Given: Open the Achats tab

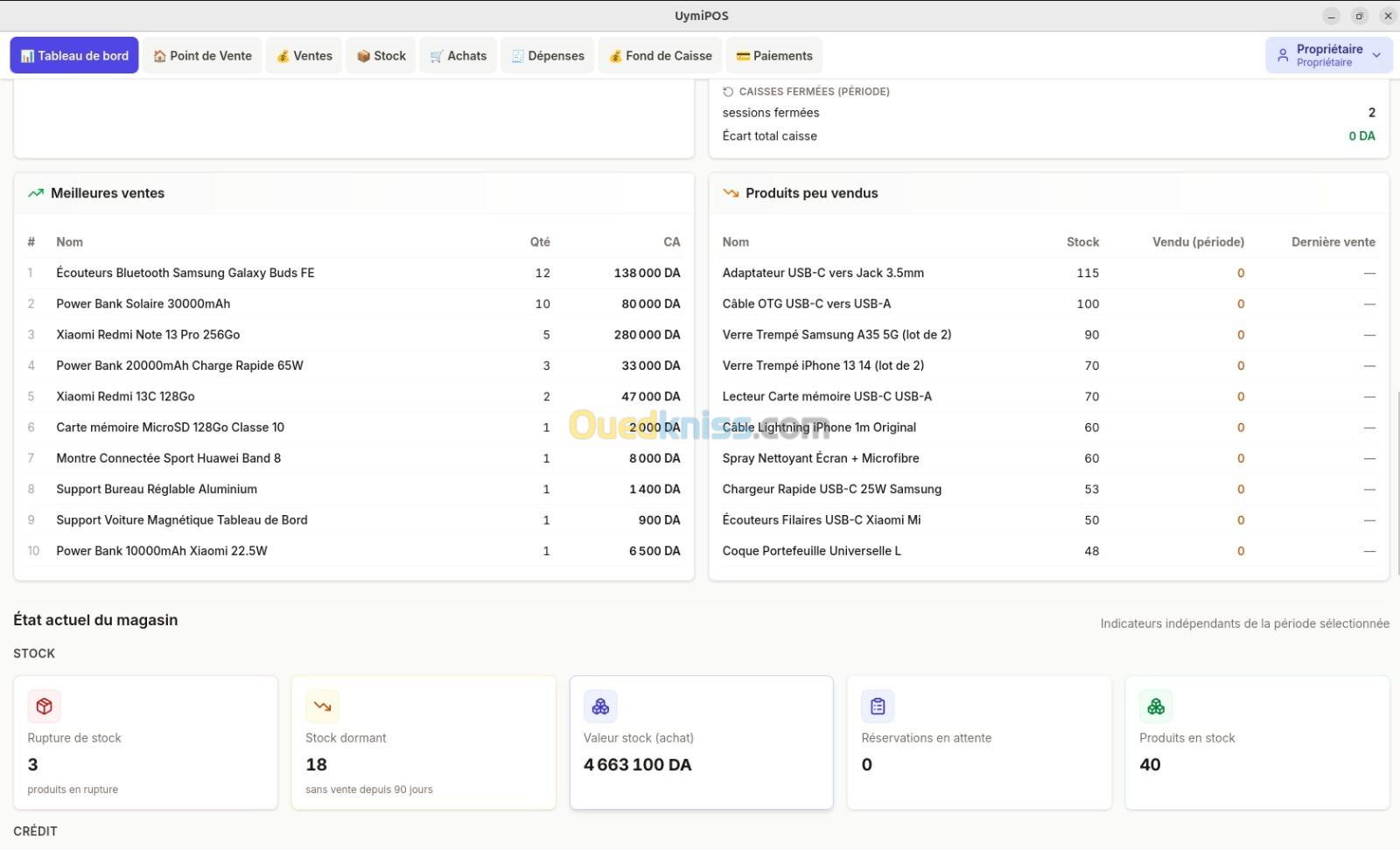Looking at the screenshot, I should pos(458,55).
